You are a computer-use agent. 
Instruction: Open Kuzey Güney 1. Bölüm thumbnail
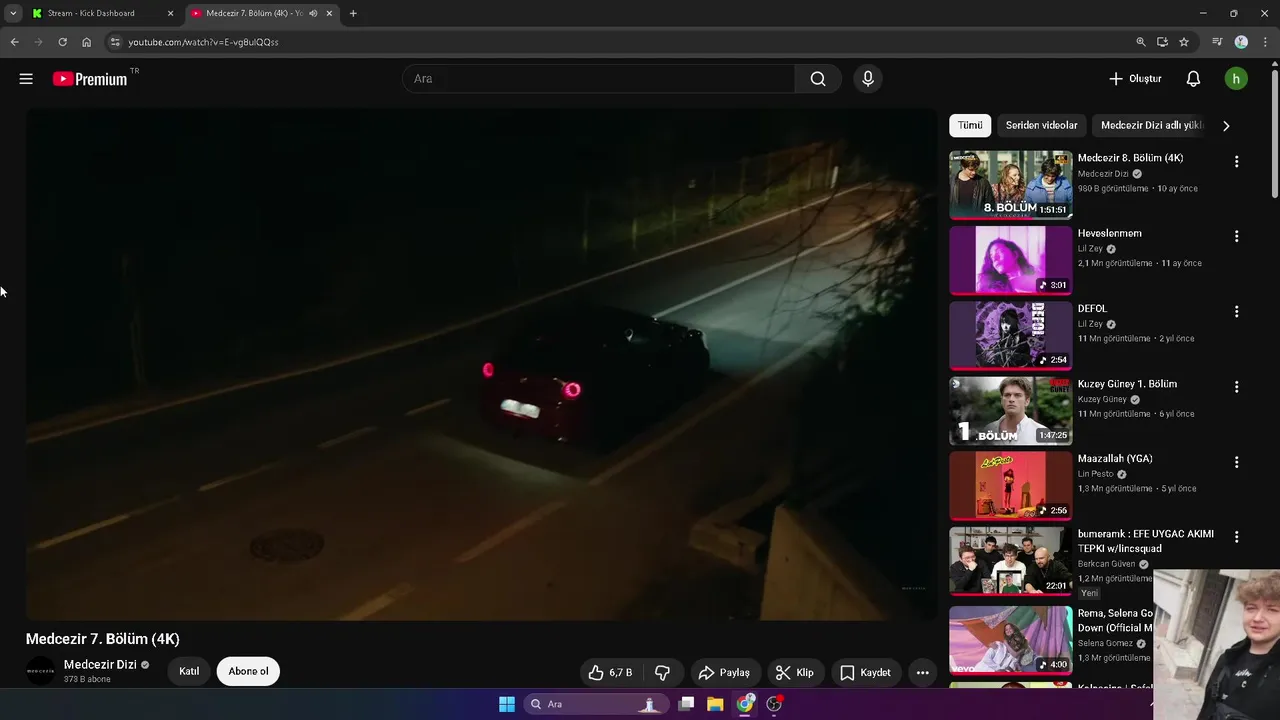(x=1010, y=410)
